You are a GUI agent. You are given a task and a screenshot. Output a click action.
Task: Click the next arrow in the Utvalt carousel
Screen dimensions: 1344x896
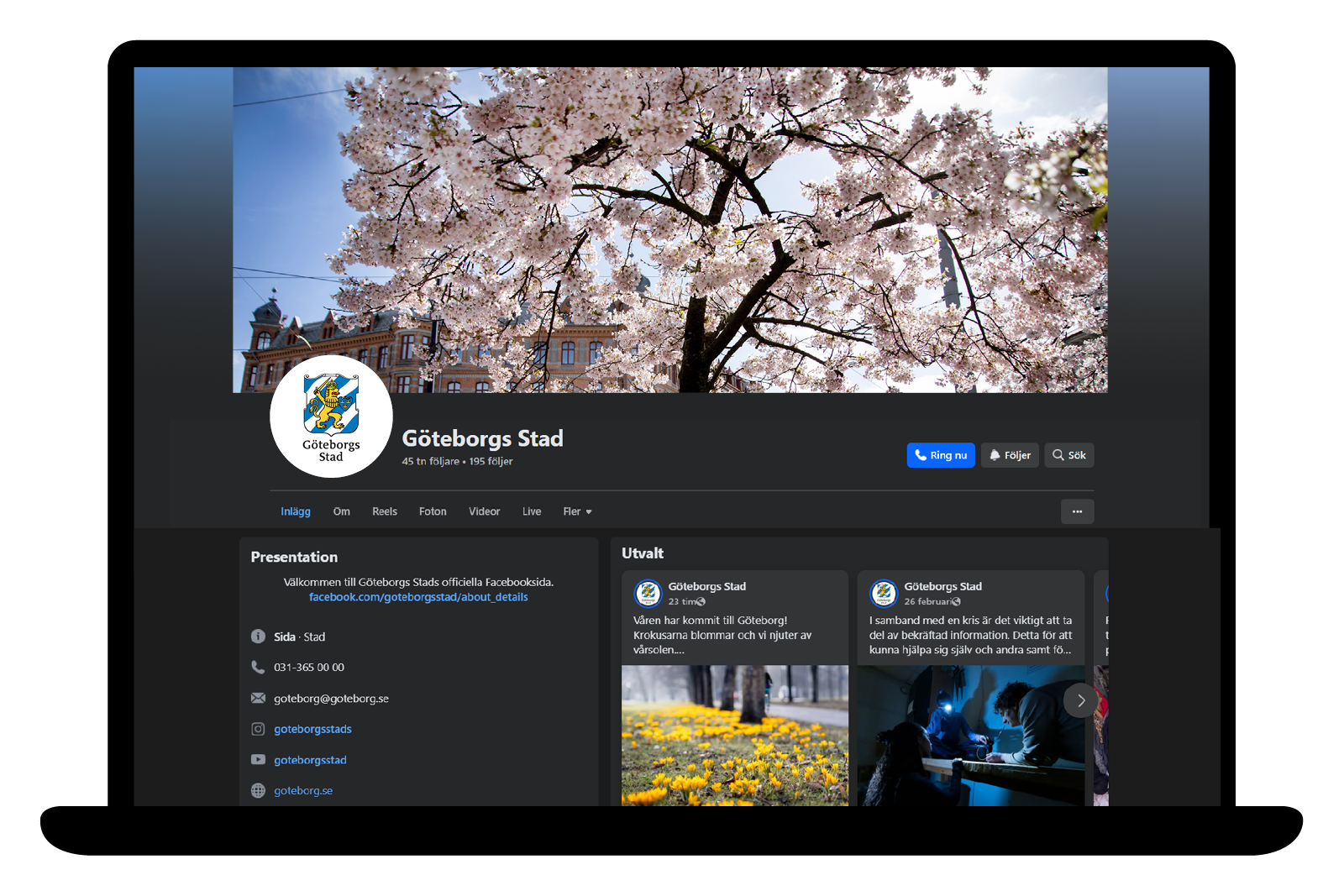click(1080, 700)
